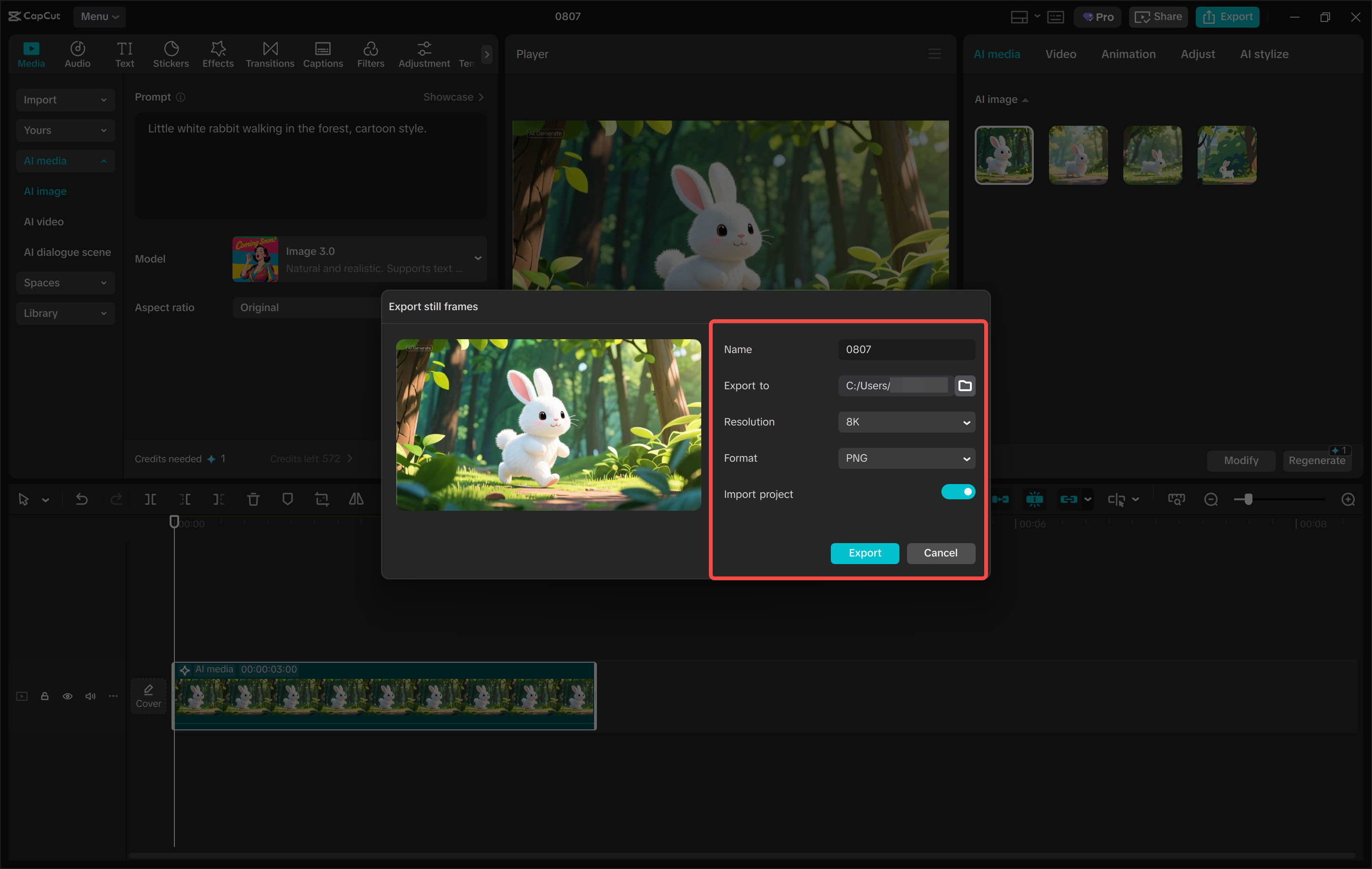The height and width of the screenshot is (869, 1372).
Task: Toggle auto snapping in timeline toolbar
Action: click(x=1035, y=499)
